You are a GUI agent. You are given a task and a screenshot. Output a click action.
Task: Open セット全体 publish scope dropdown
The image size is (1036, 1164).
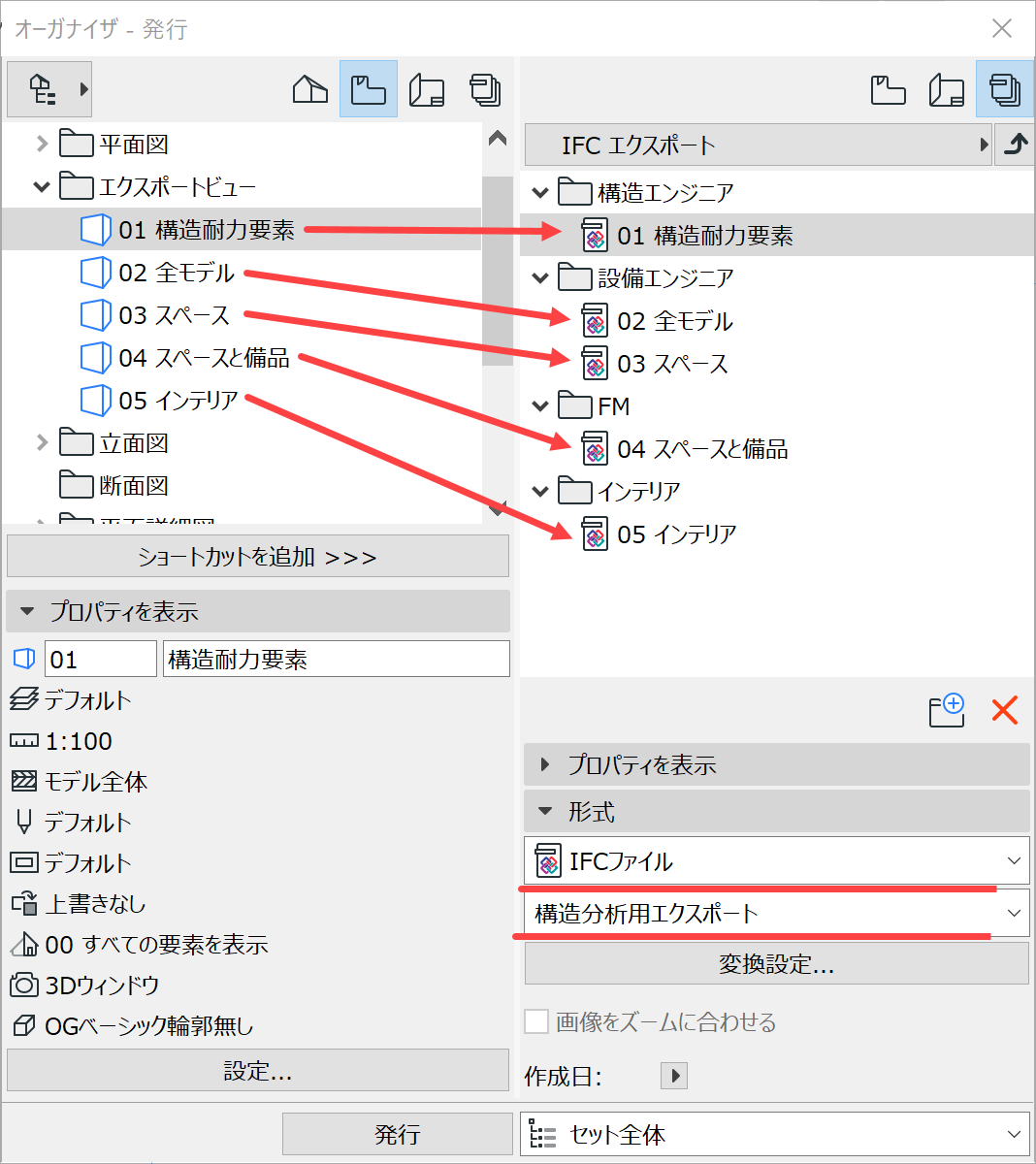point(775,1134)
